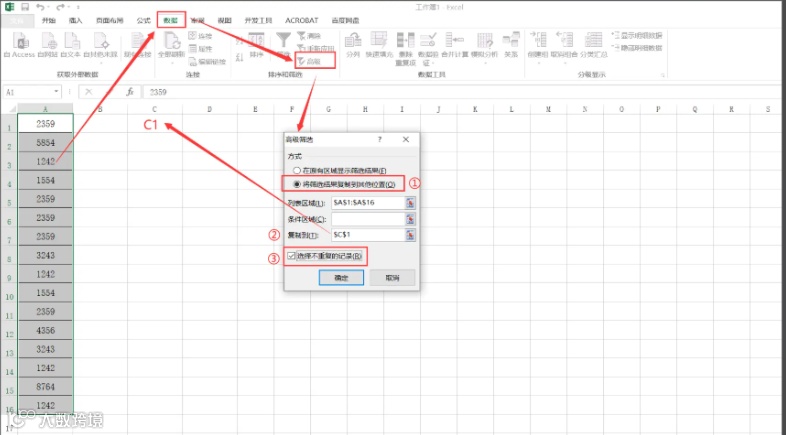Click Show Detail (显示明细数据) in ribbon

tap(637, 36)
